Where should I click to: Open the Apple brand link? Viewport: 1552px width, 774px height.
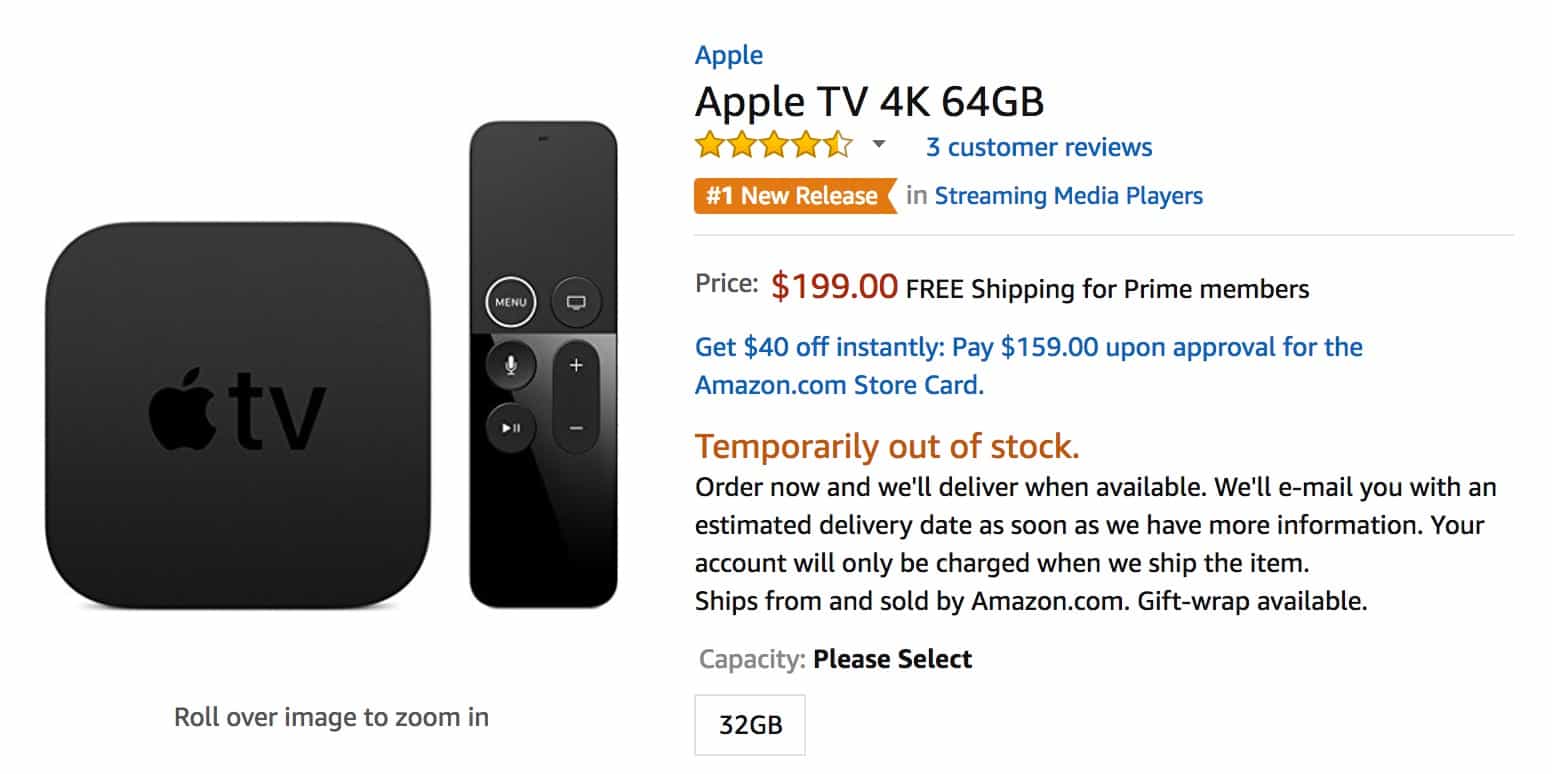[x=729, y=55]
